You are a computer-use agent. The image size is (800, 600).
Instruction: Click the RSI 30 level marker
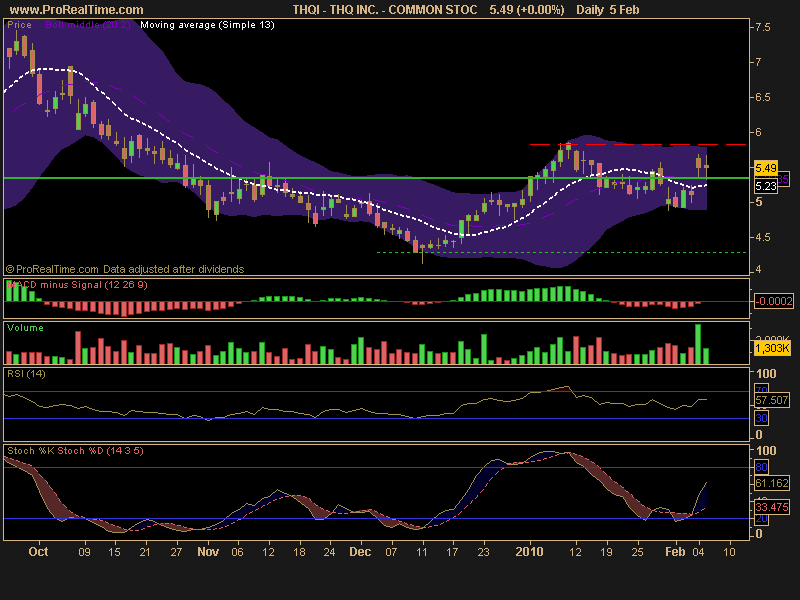pyautogui.click(x=761, y=418)
